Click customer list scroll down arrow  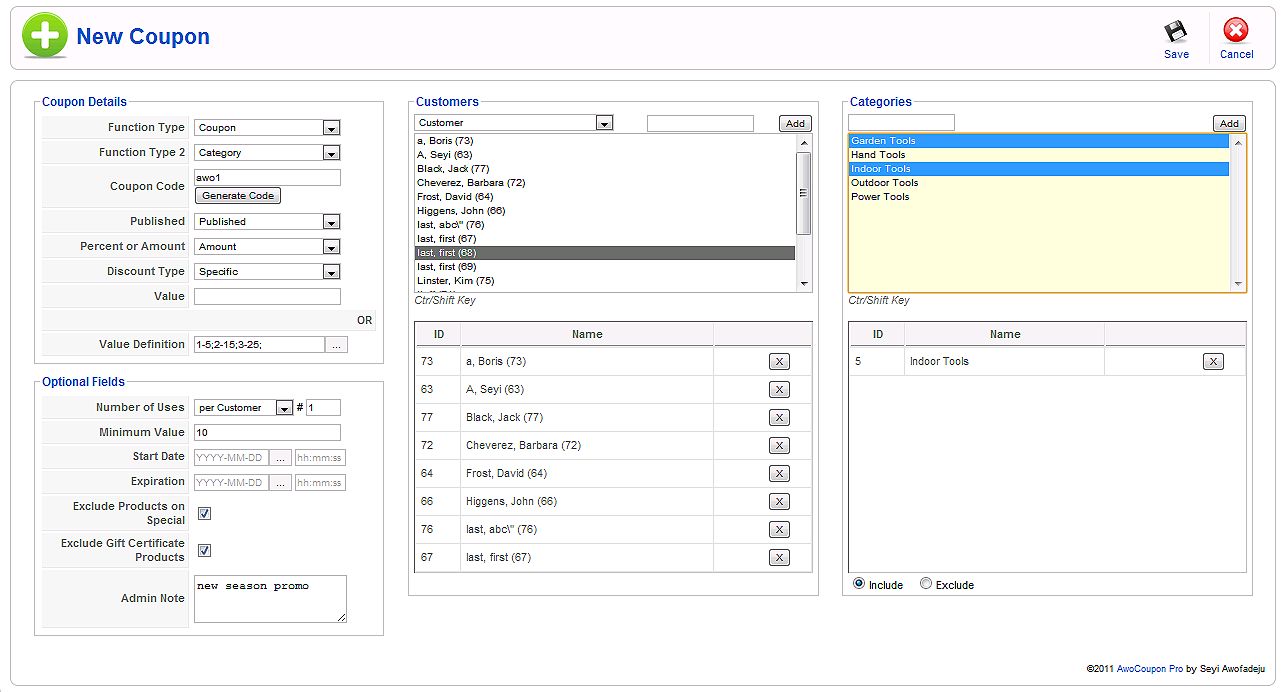click(803, 284)
